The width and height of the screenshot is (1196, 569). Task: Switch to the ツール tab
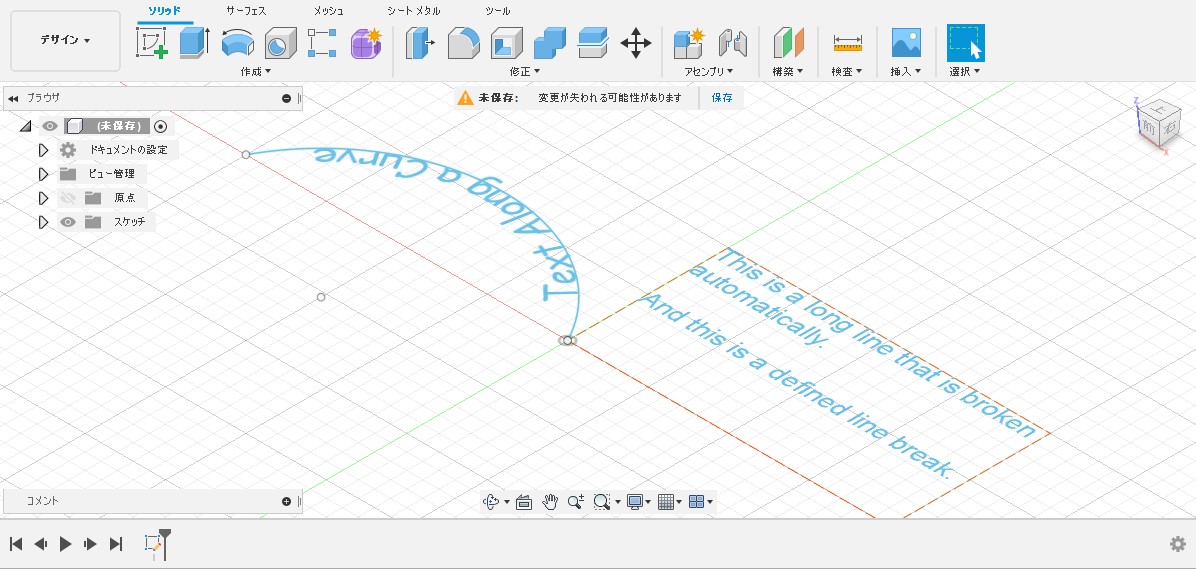(x=498, y=11)
